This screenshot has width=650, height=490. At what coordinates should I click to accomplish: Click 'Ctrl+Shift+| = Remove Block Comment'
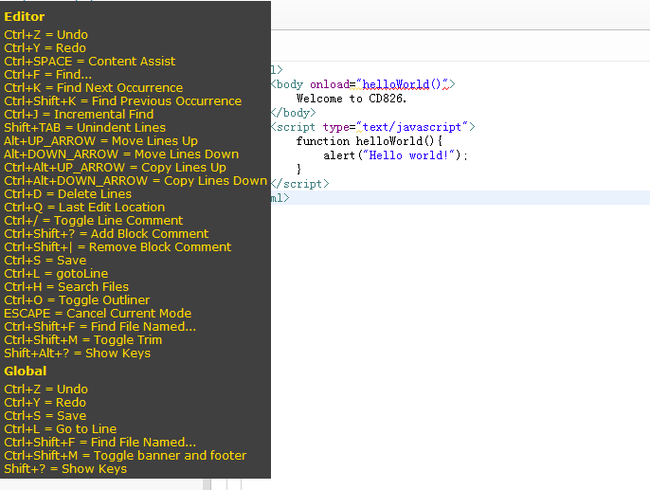tap(118, 247)
